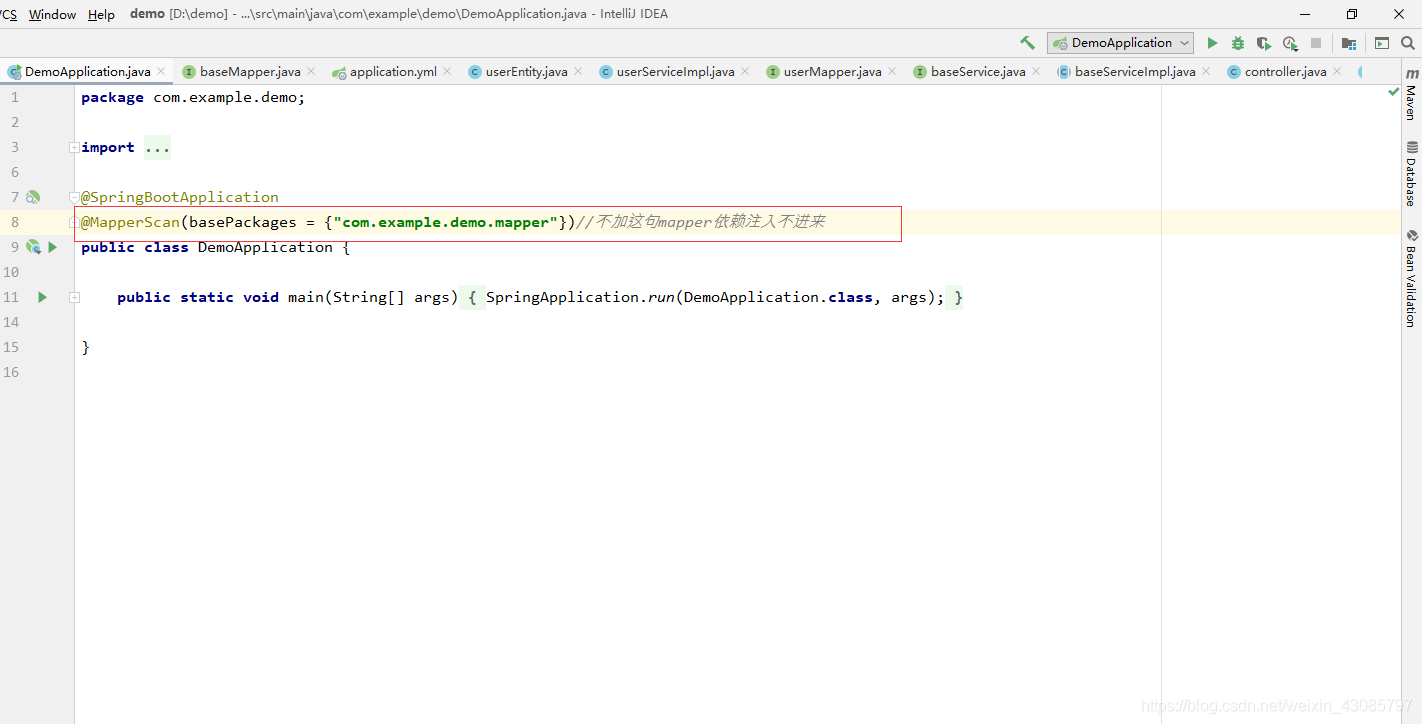Image resolution: width=1422 pixels, height=724 pixels.
Task: Close the userMapper.java tab
Action: click(x=892, y=72)
